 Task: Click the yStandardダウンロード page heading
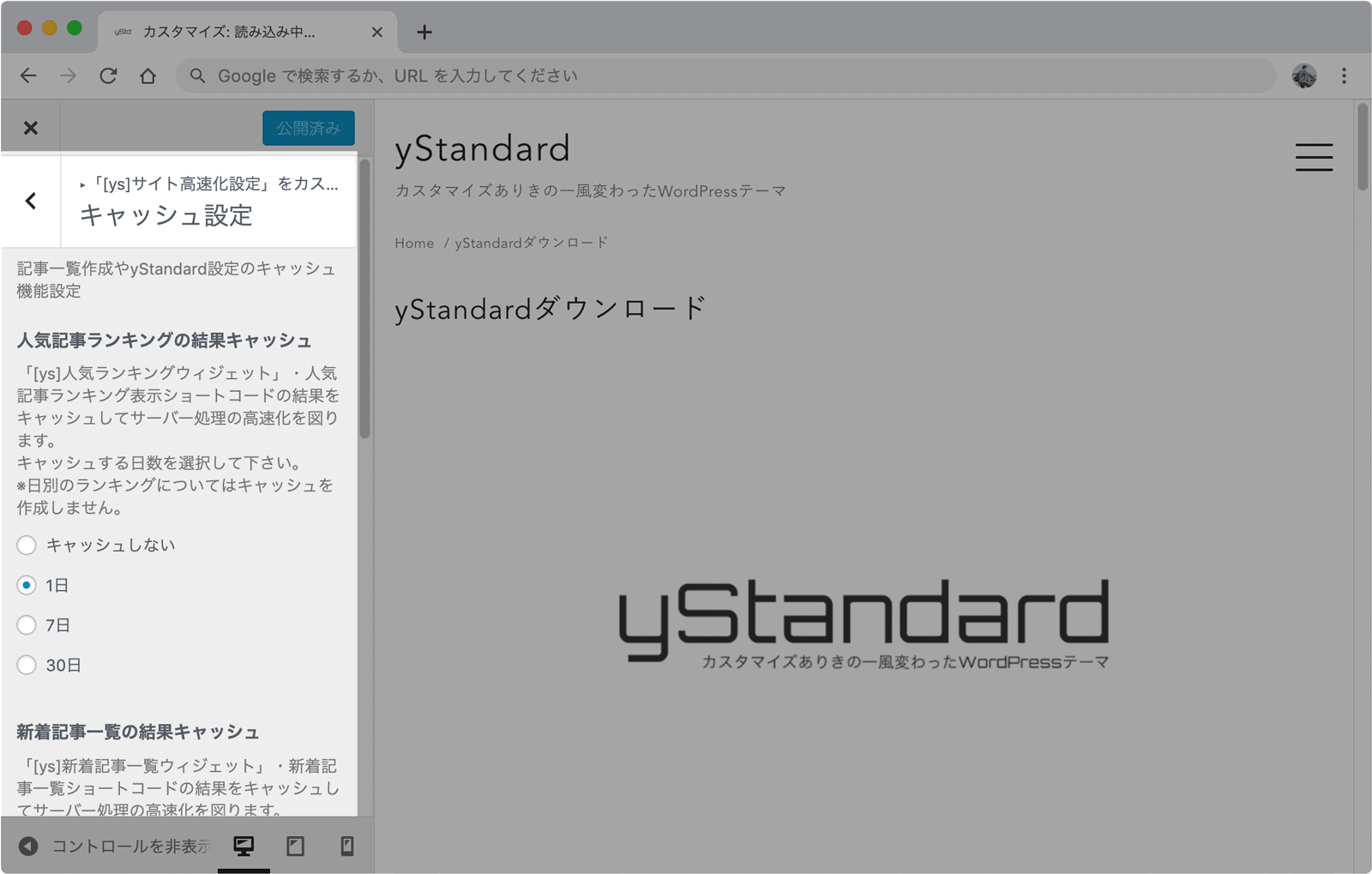click(551, 308)
